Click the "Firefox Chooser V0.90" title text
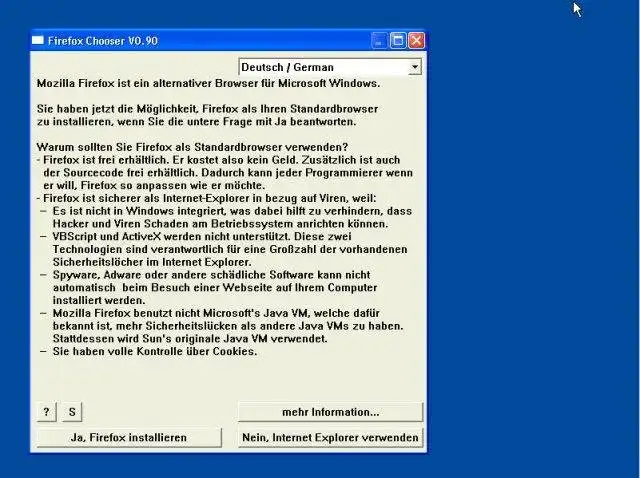Screen dimensions: 640x478 point(103,41)
